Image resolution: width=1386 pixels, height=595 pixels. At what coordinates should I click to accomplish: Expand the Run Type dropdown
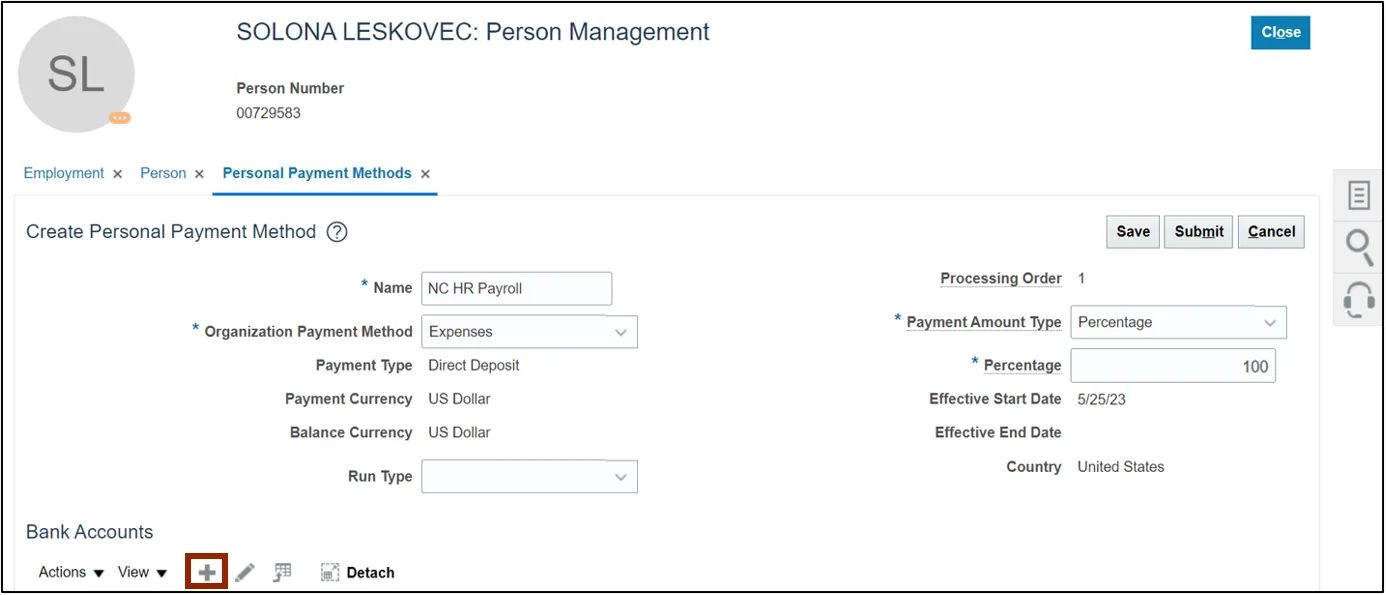tap(620, 477)
